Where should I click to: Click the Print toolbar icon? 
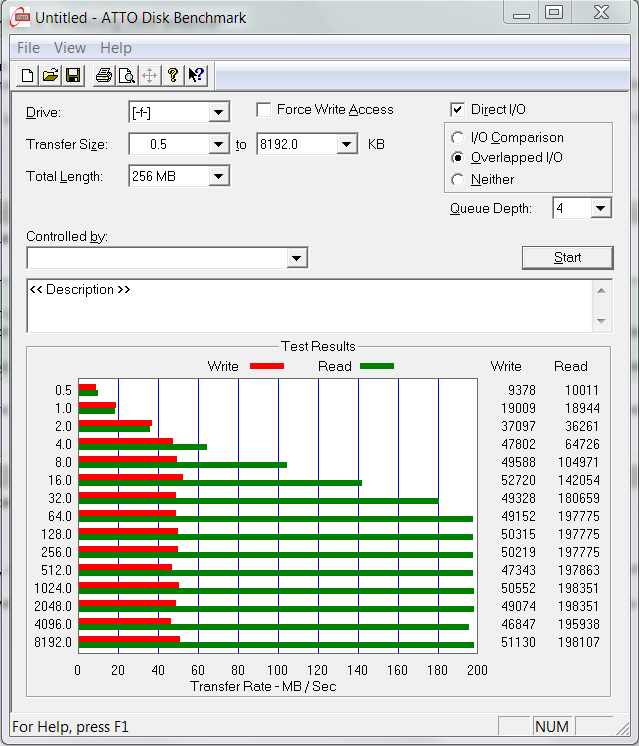tap(104, 75)
